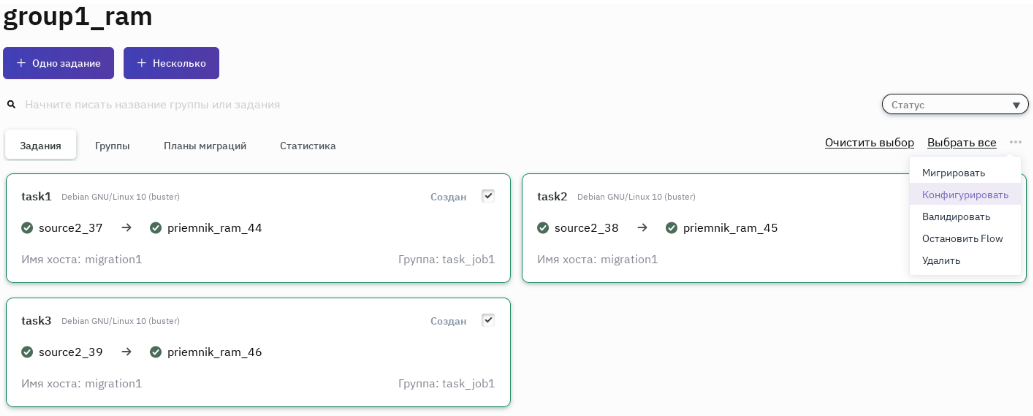The image size is (1033, 416).
Task: Open the Планы миграций tab
Action: 205,146
